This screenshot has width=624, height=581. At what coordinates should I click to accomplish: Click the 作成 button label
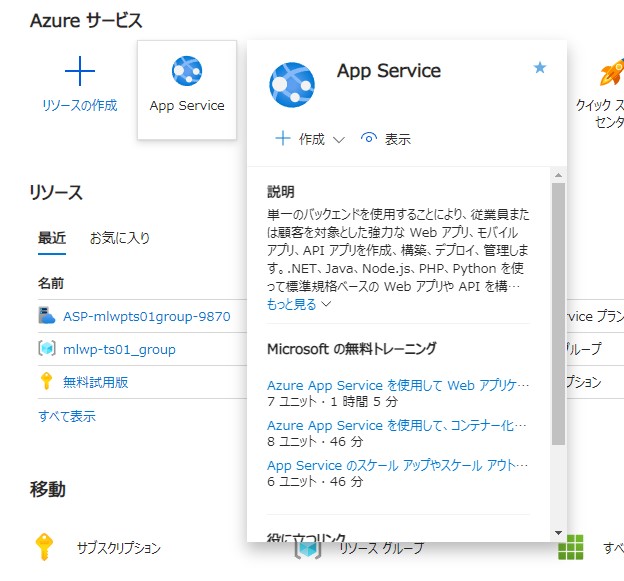[312, 139]
